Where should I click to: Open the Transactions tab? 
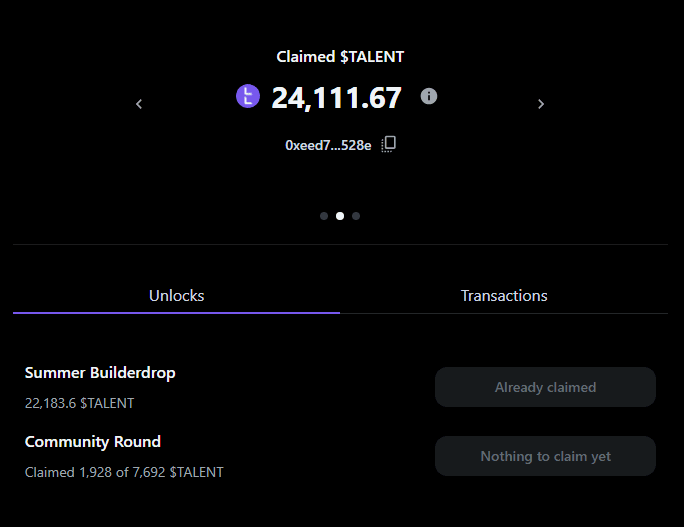pyautogui.click(x=504, y=296)
